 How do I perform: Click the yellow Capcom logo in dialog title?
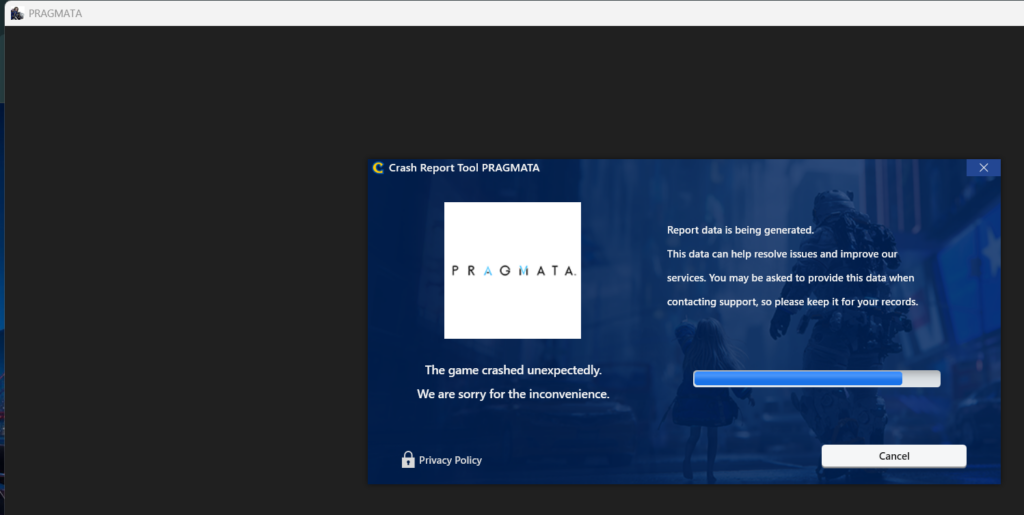coord(377,168)
